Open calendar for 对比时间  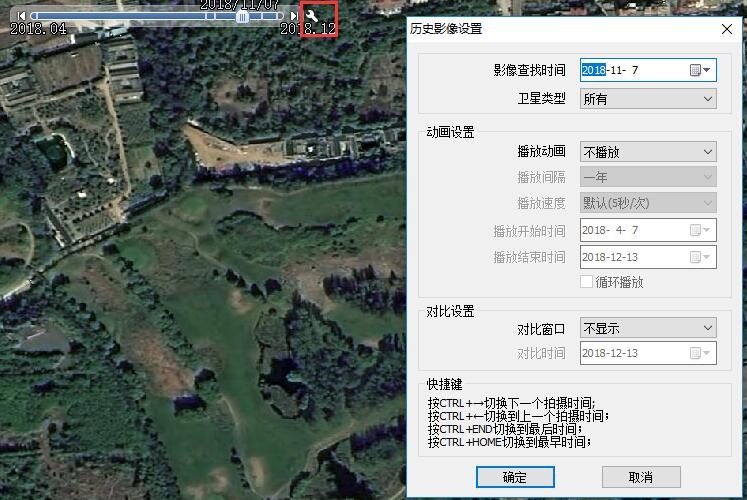pos(700,353)
